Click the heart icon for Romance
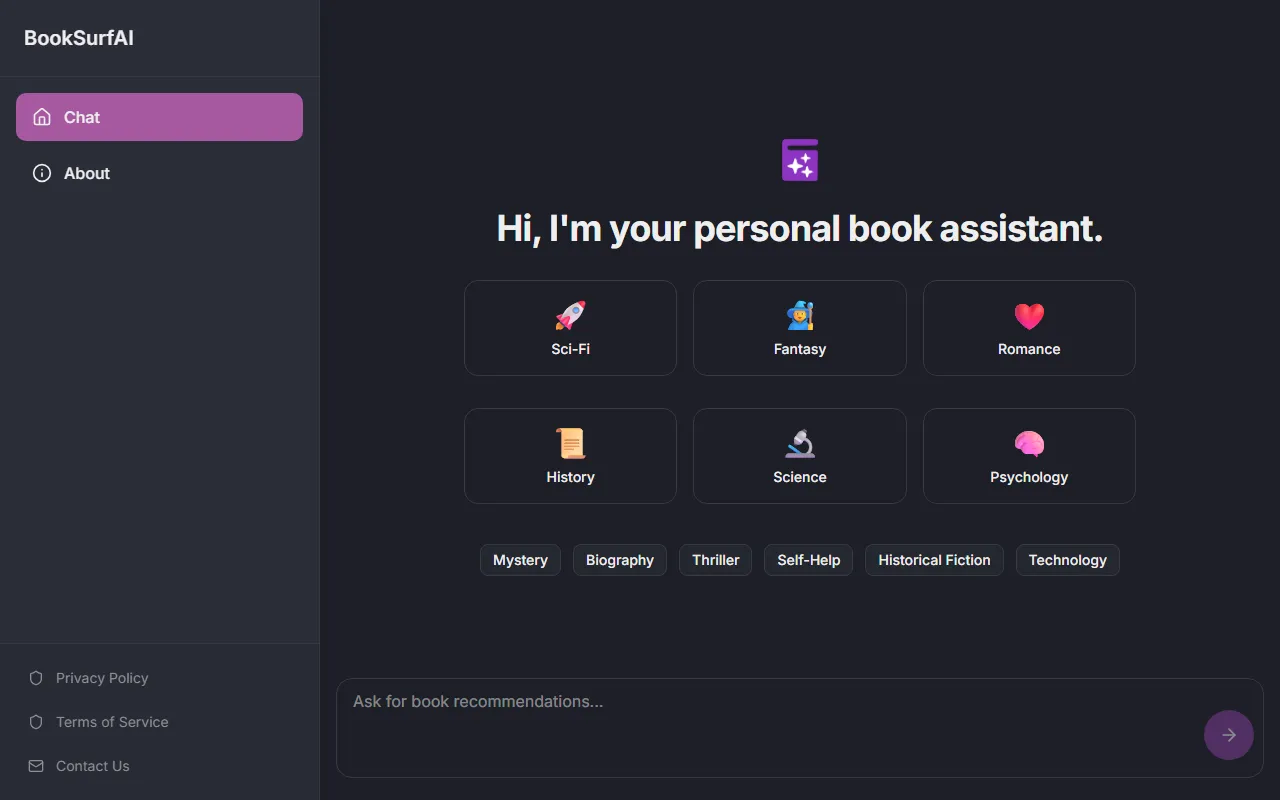 click(x=1029, y=316)
